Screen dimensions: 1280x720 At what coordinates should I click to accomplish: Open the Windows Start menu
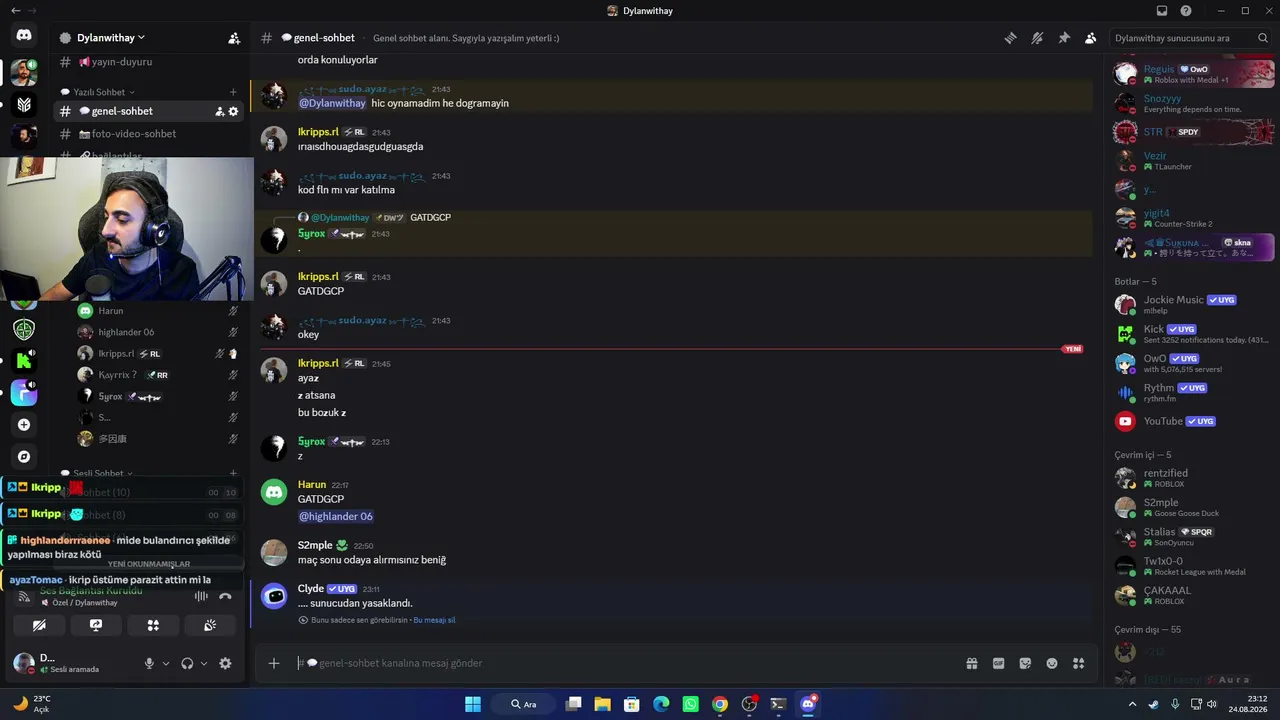(x=473, y=704)
